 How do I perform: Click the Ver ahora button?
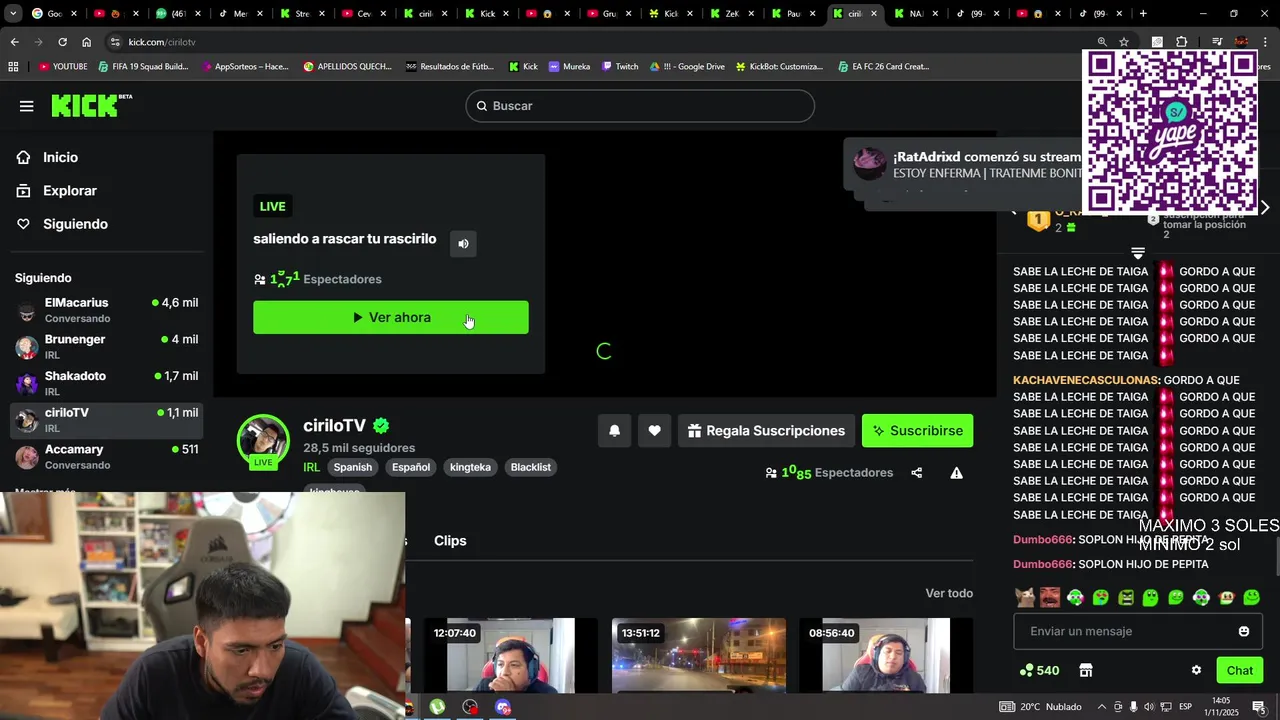pyautogui.click(x=391, y=317)
